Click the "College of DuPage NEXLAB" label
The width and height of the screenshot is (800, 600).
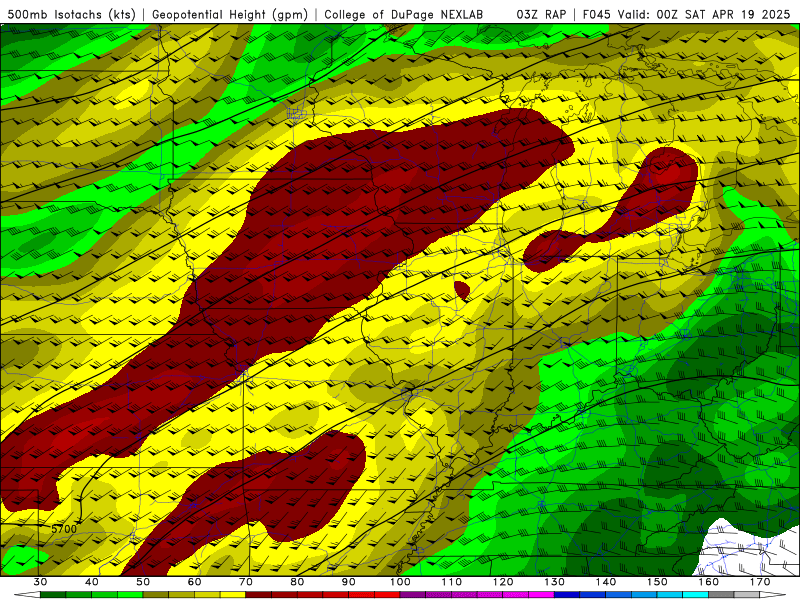pos(404,15)
